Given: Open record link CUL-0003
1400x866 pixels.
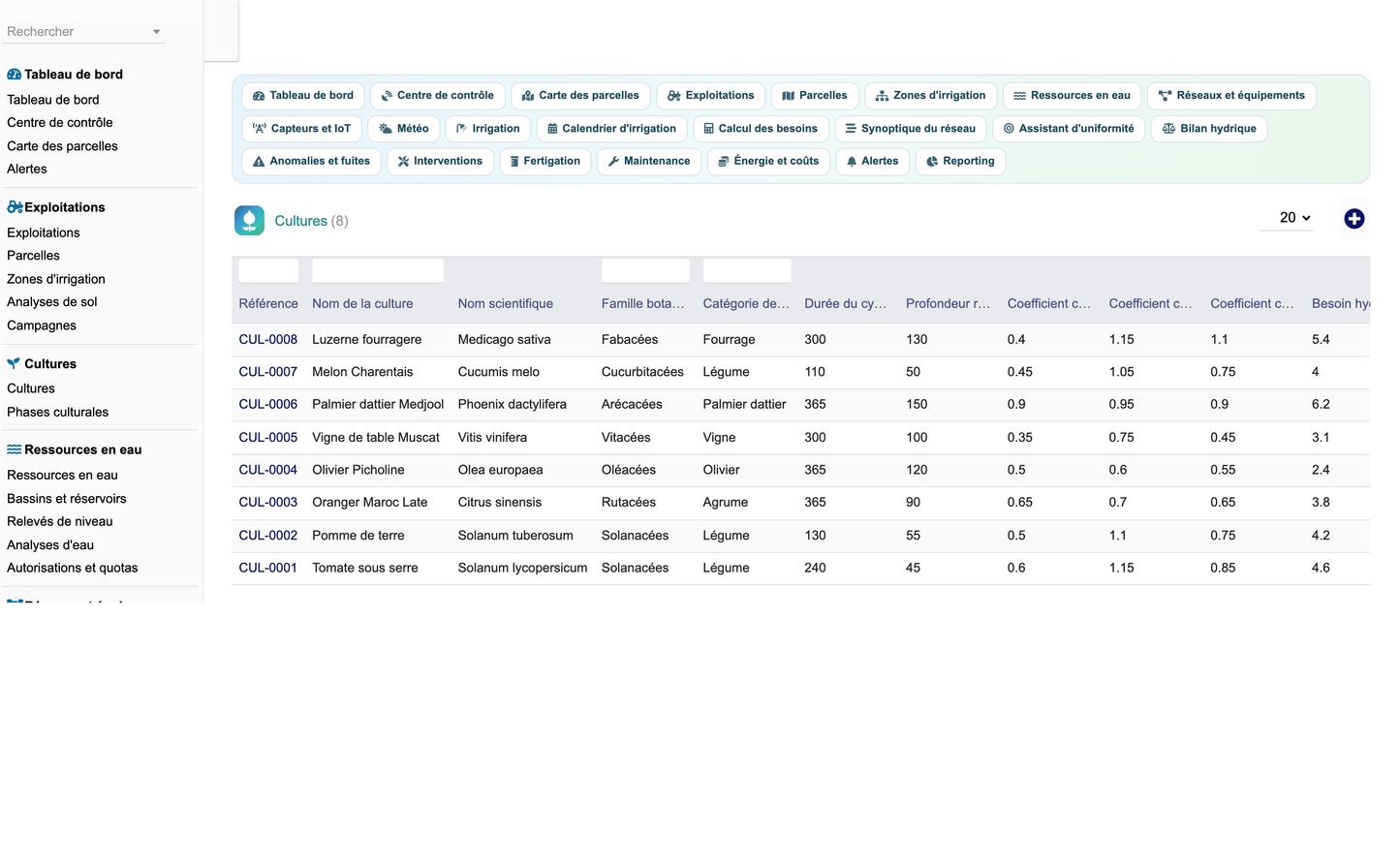Looking at the screenshot, I should [x=267, y=502].
